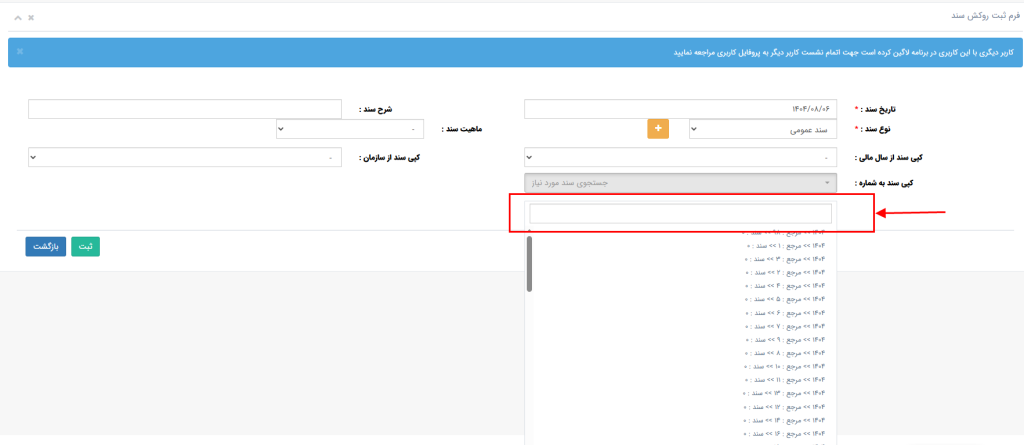Screen dimensions: 1024x445
Task: Open the نوع سند dropdown showing سند عمومی
Action: [765, 129]
